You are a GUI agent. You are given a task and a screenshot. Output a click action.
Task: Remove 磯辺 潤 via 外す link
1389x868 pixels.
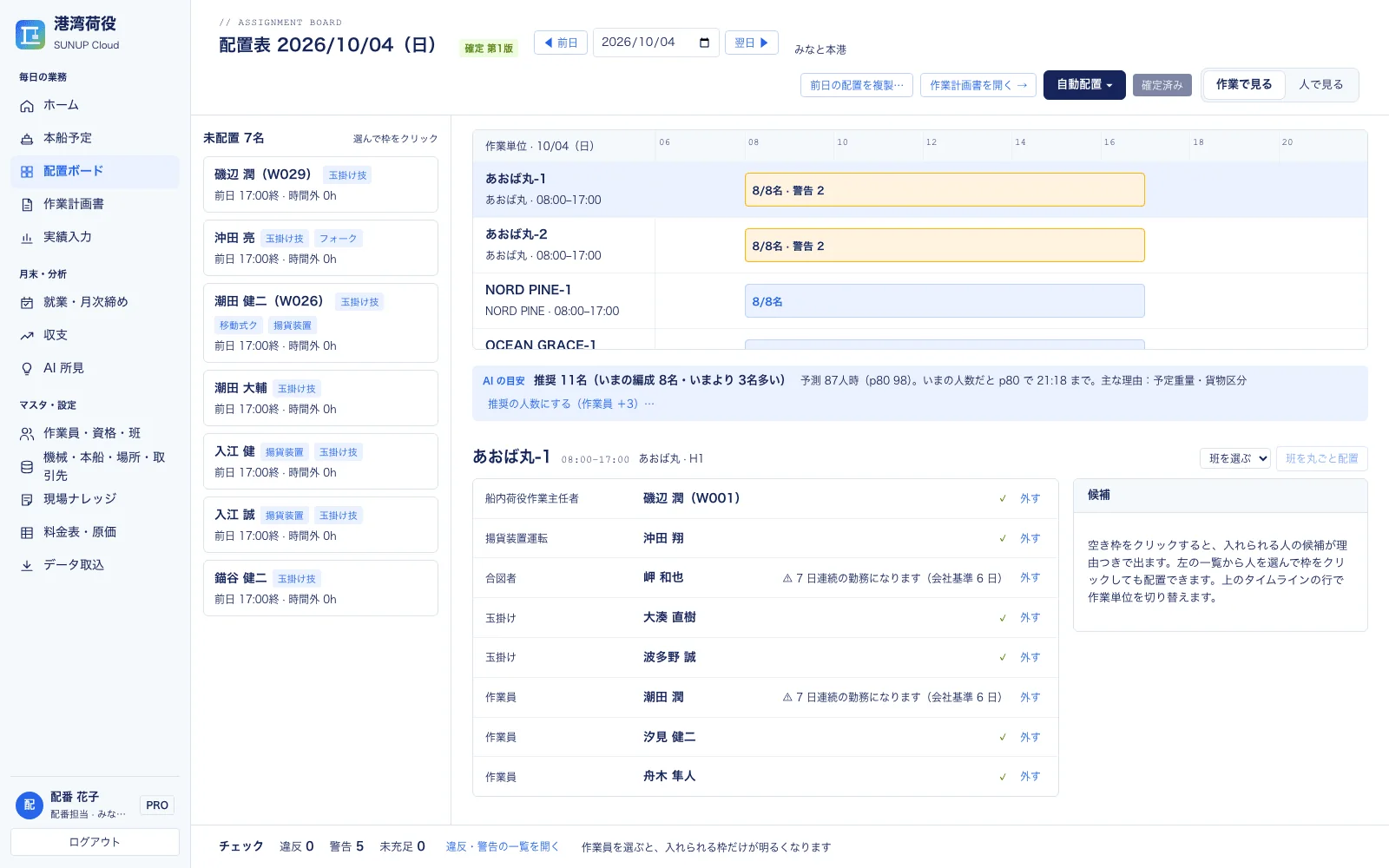pos(1030,498)
